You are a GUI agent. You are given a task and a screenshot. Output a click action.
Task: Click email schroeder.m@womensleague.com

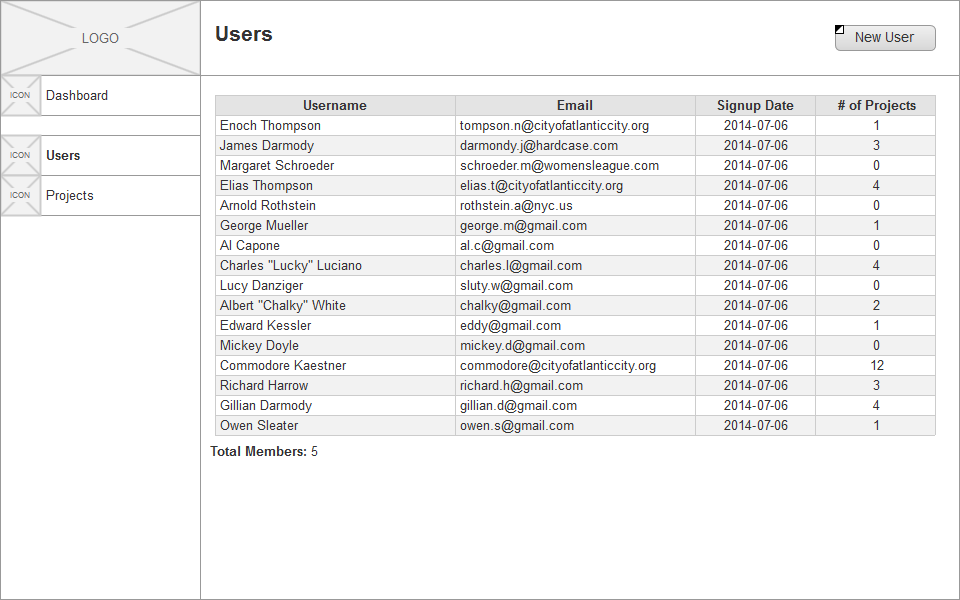click(x=560, y=165)
